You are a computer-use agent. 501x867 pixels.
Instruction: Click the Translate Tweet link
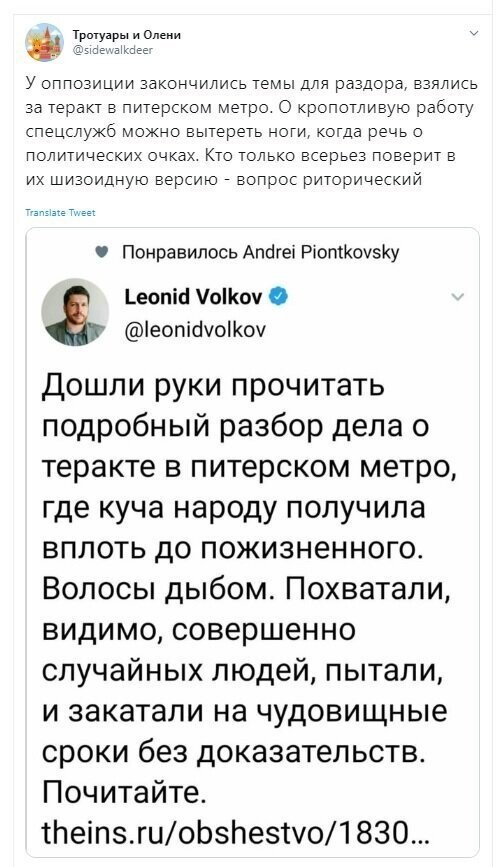pos(60,212)
